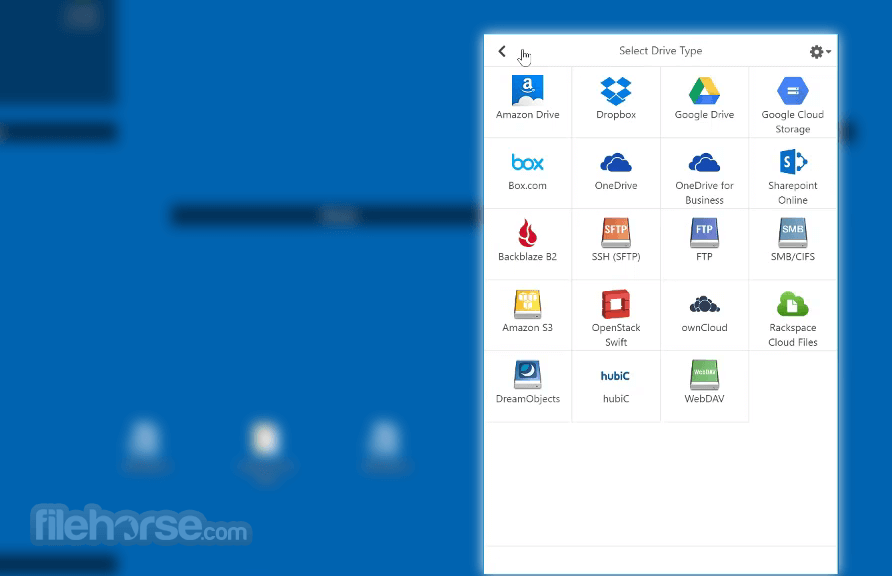Screen dimensions: 892x576
Task: Select the hubiC logo icon
Action: pos(615,376)
